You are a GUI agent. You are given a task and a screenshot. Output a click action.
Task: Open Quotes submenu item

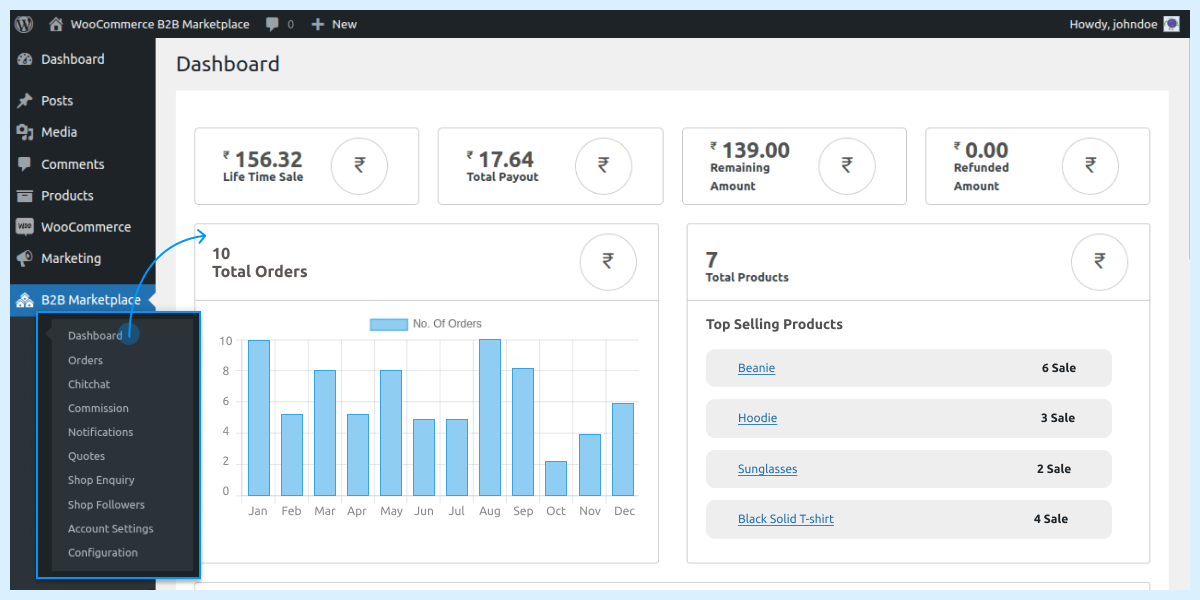tap(86, 456)
